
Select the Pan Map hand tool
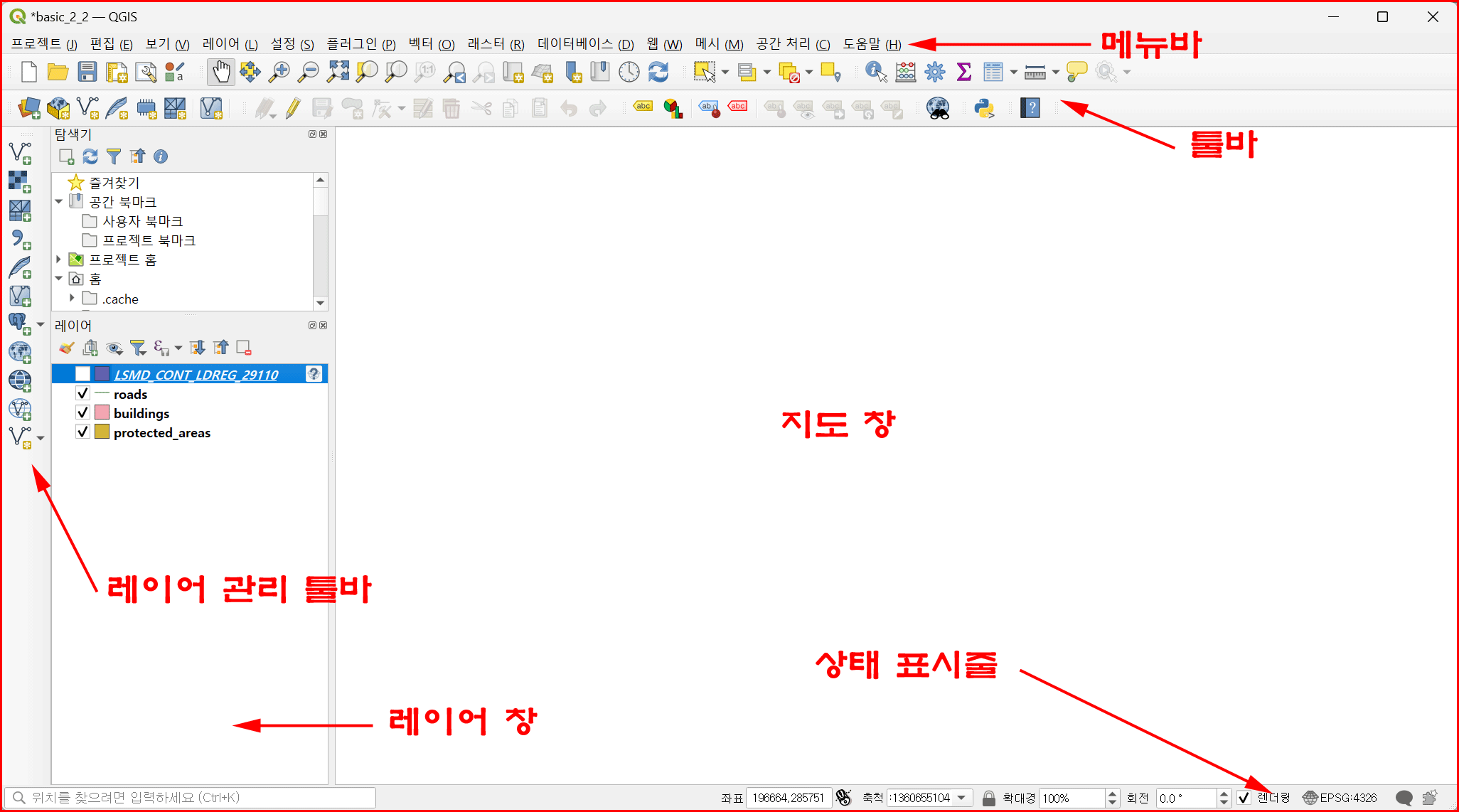(222, 72)
